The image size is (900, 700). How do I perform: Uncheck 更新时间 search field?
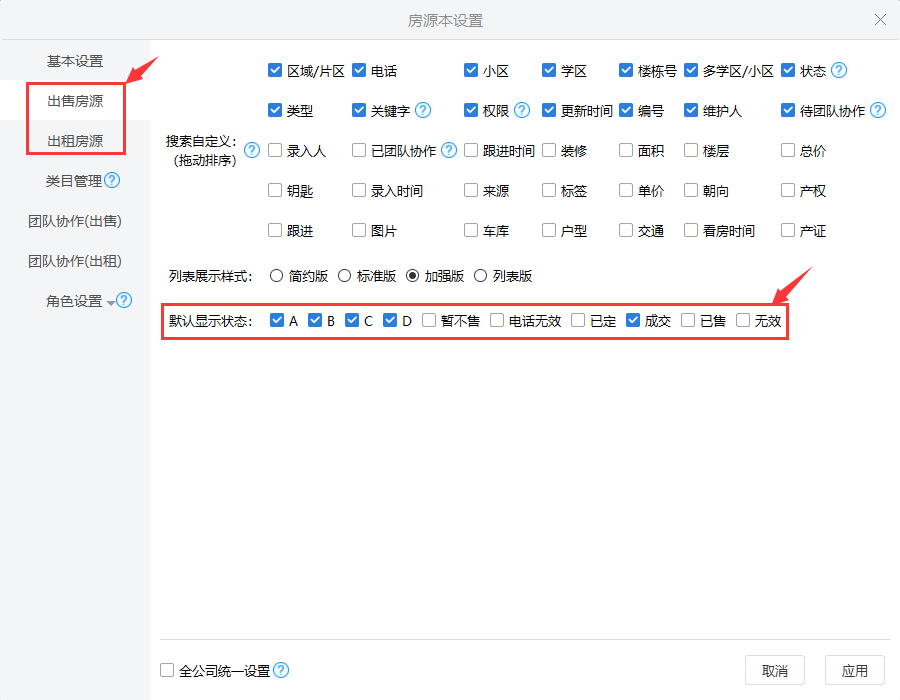pos(549,110)
